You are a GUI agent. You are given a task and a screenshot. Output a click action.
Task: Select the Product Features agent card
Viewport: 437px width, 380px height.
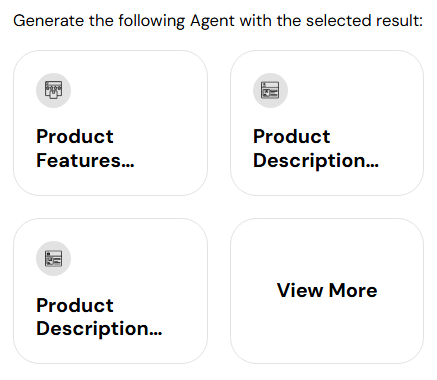[x=110, y=123]
